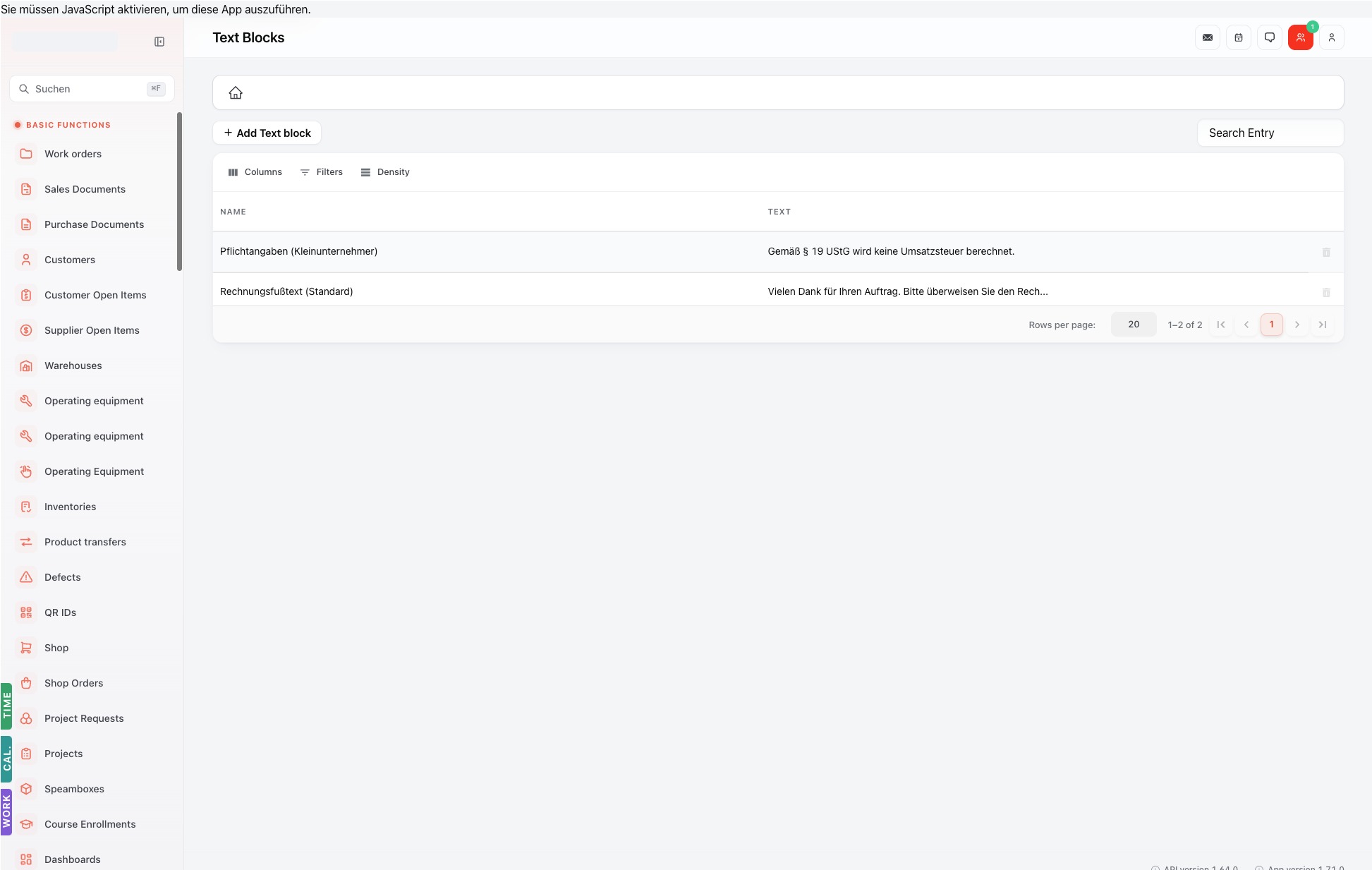The image size is (1372, 870).
Task: Delete the Rechnungsfußtext (Standard) row
Action: [x=1326, y=292]
